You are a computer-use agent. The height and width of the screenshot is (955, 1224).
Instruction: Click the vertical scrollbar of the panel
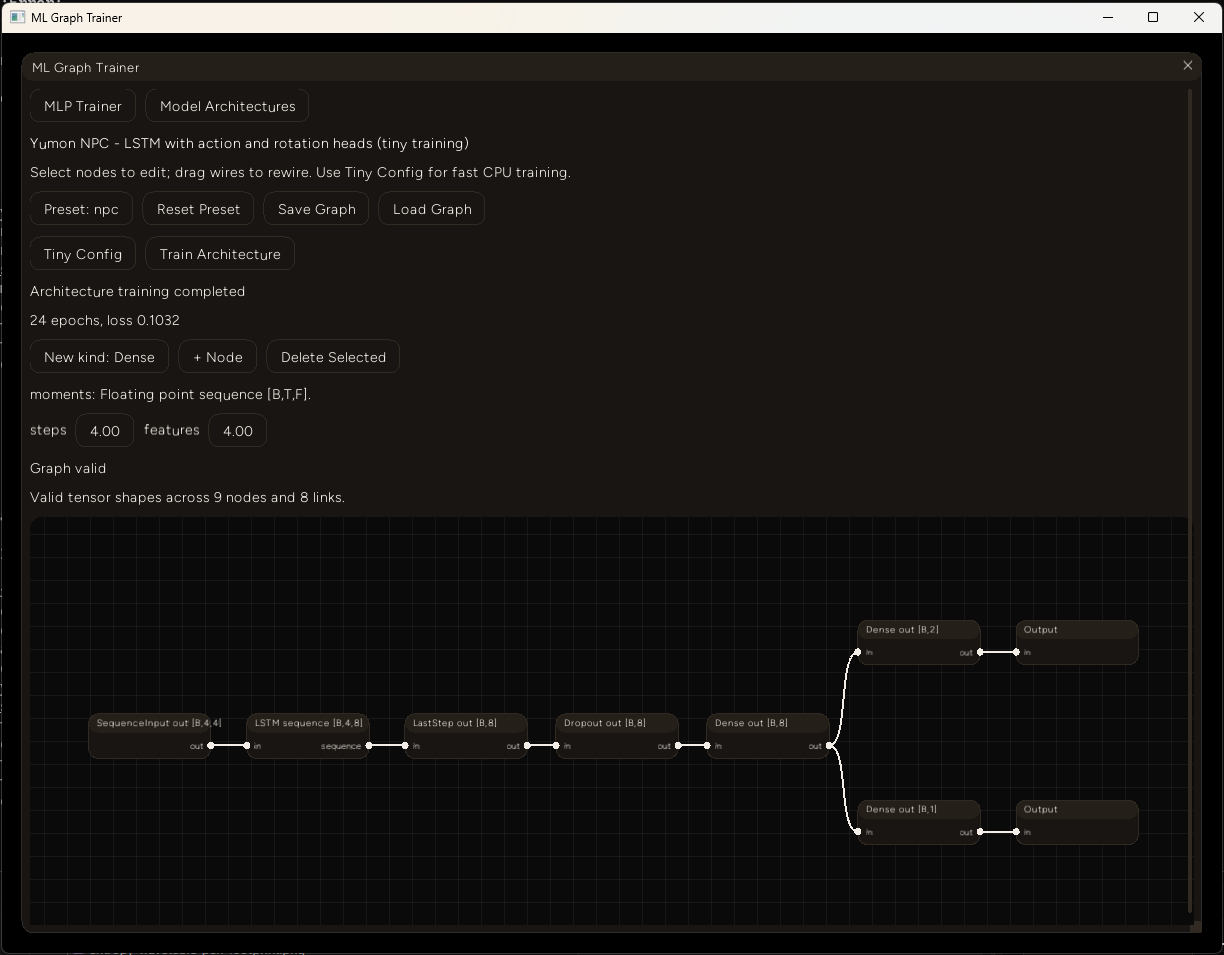(1190, 500)
